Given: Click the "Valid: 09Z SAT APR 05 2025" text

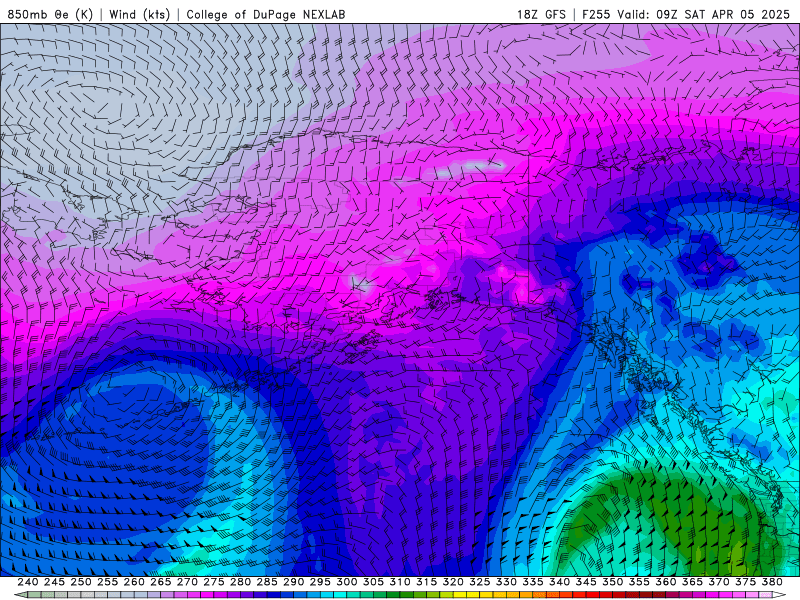Looking at the screenshot, I should (x=704, y=15).
